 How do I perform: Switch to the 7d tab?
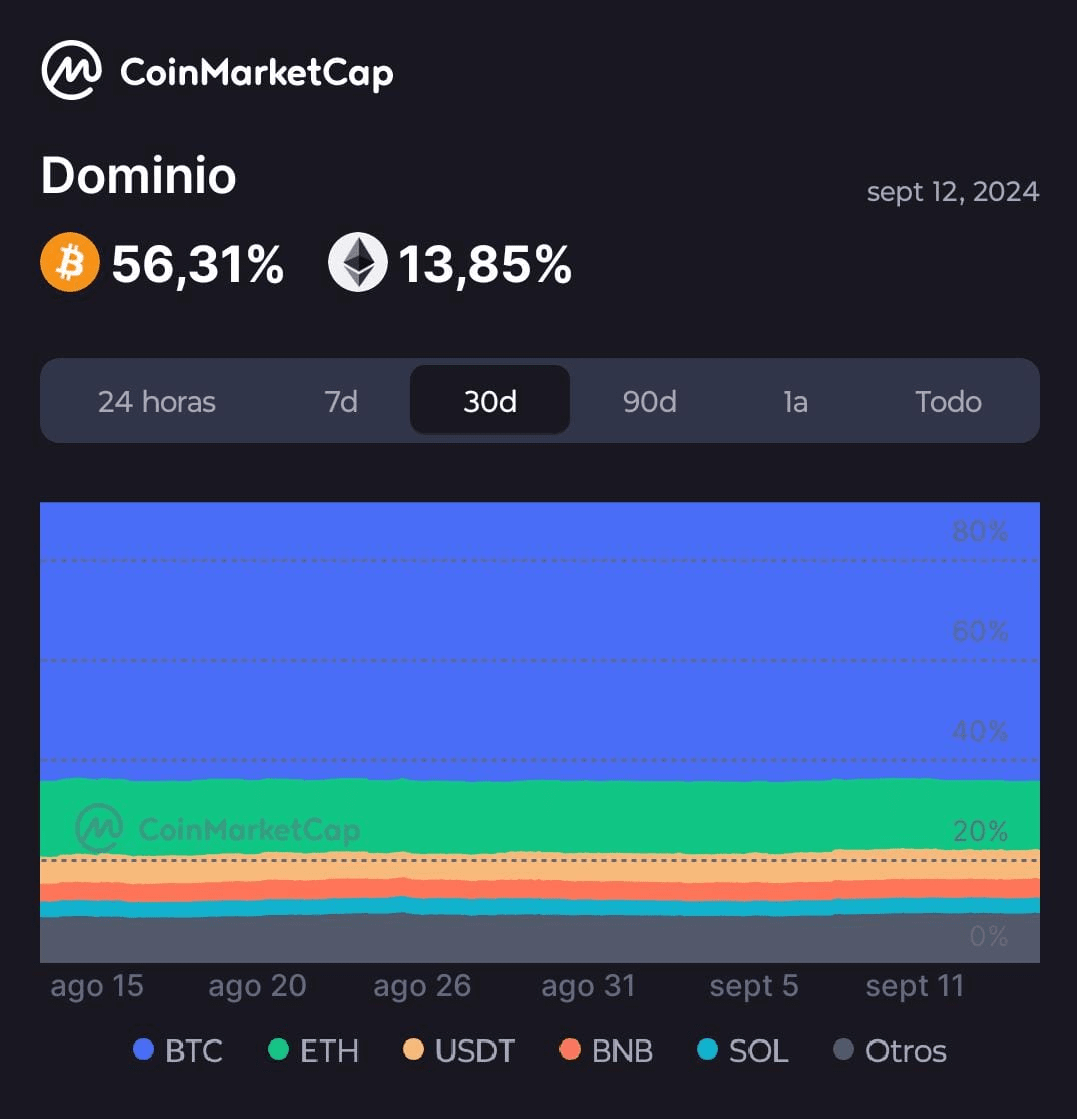point(341,402)
